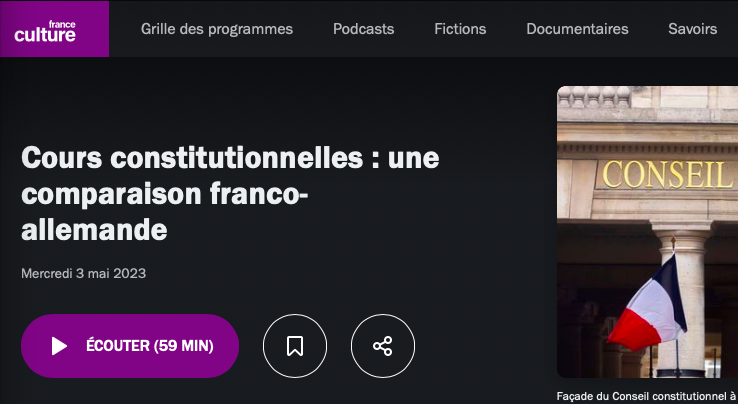
Task: Navigate to the Savoirs section
Action: click(692, 29)
